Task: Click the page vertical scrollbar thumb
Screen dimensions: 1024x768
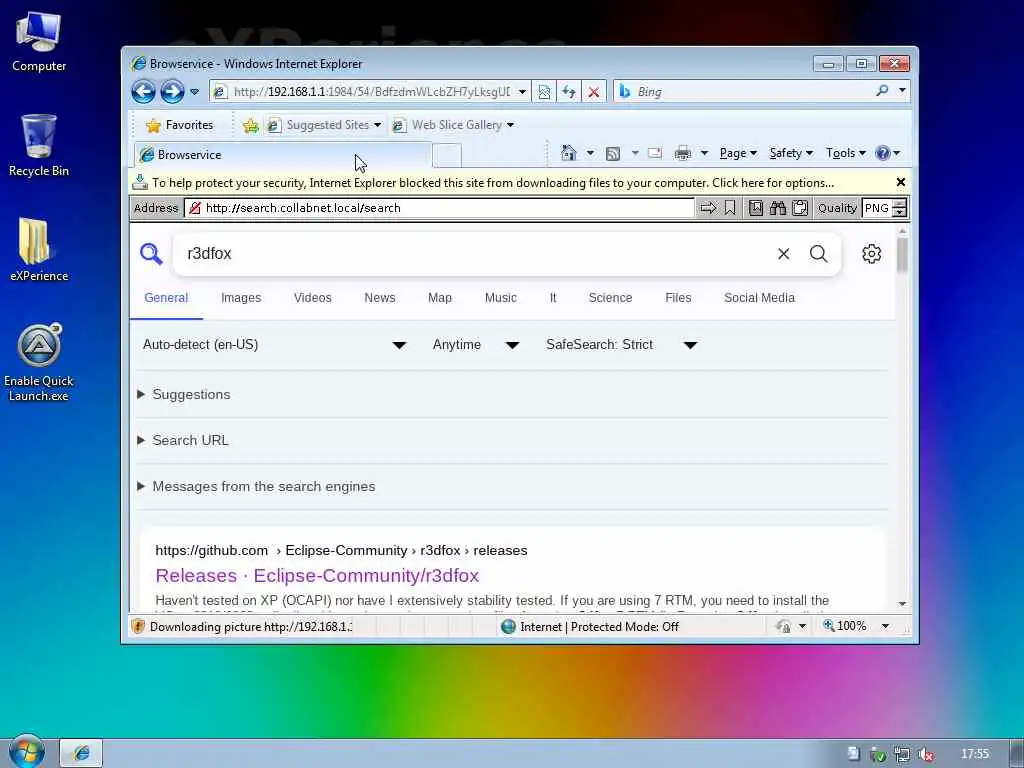Action: 902,255
